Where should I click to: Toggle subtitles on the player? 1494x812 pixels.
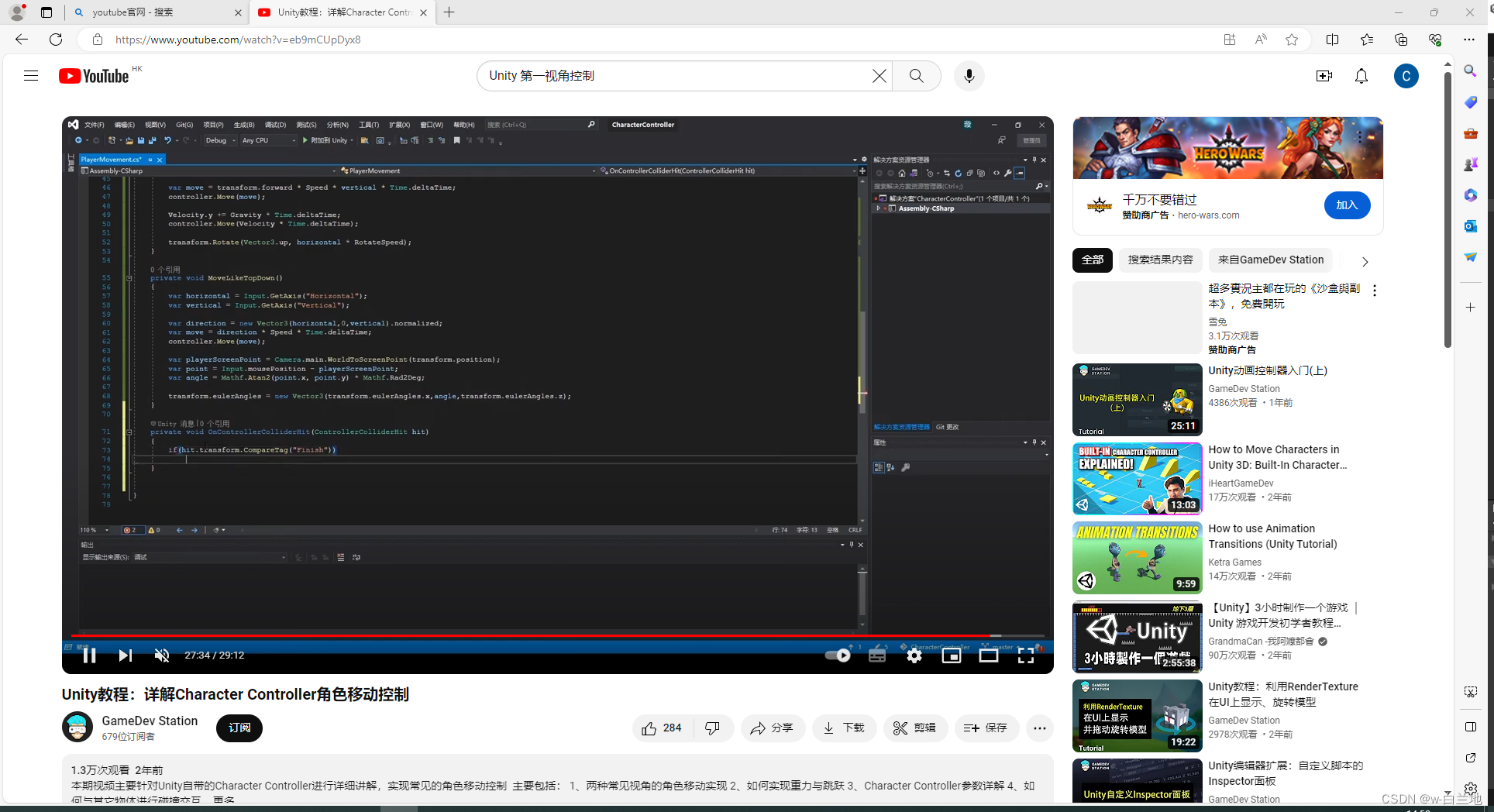point(877,655)
